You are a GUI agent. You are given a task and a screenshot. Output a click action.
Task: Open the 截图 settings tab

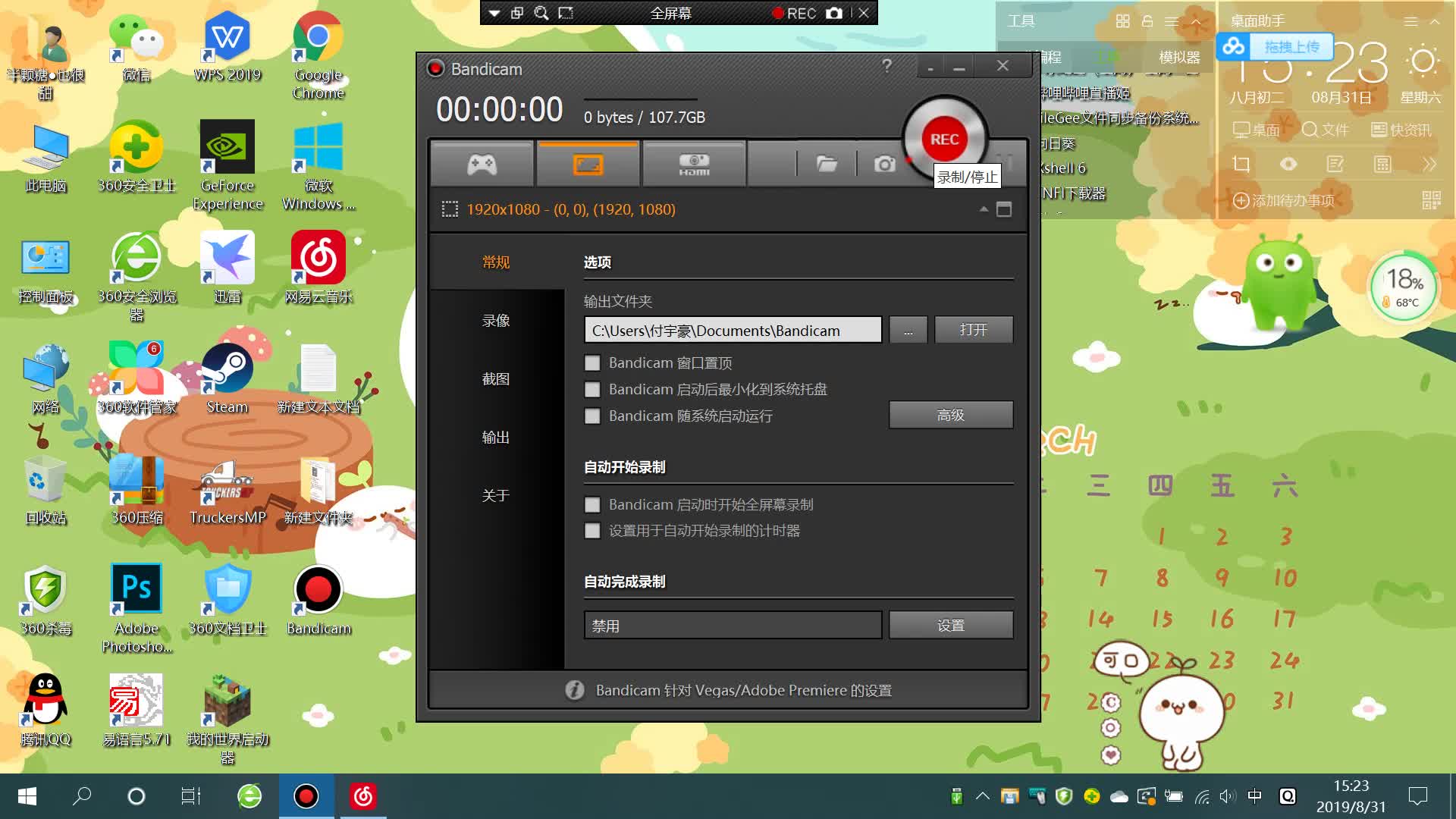(x=496, y=379)
